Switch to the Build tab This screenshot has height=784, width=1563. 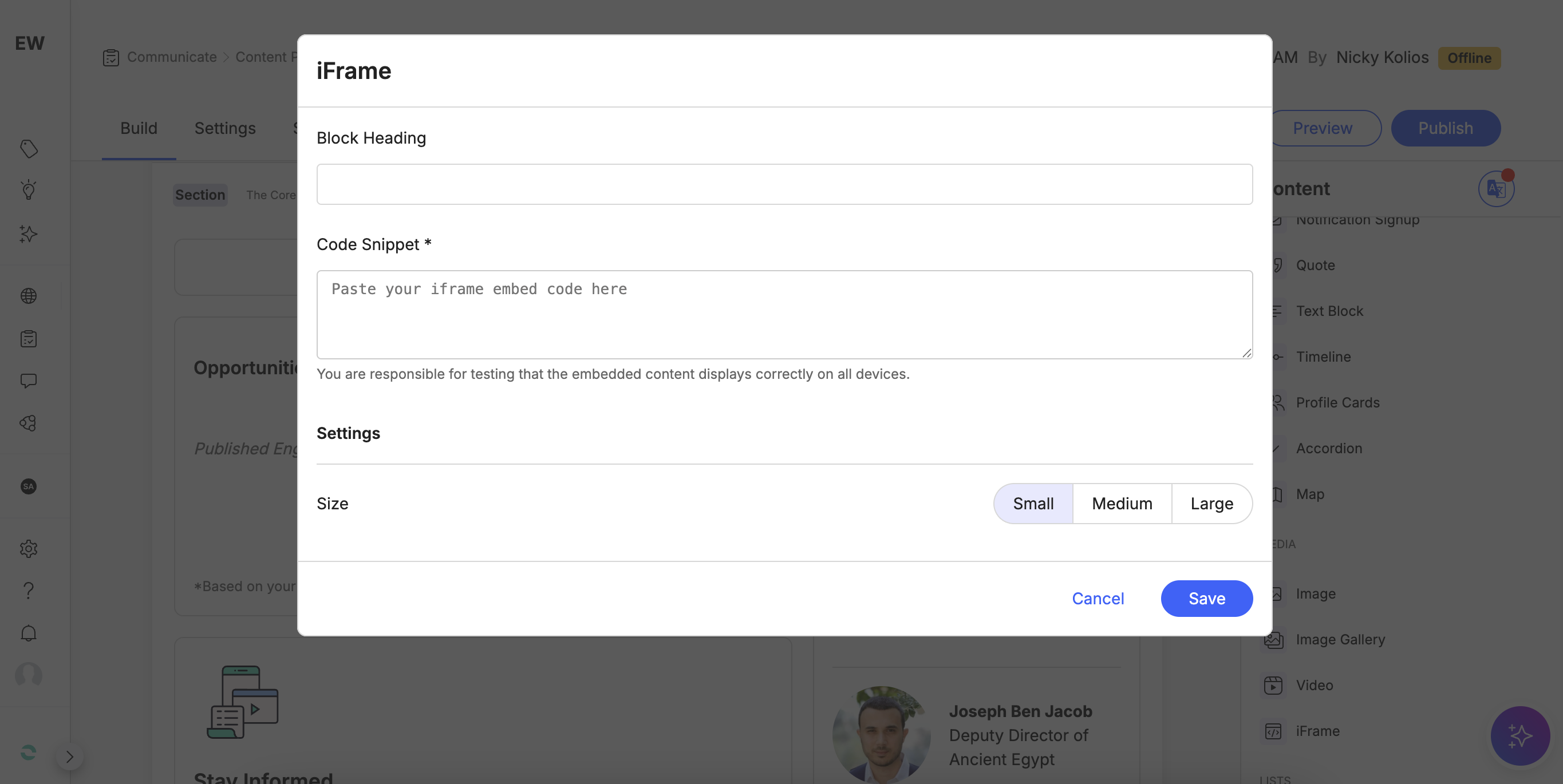(139, 128)
